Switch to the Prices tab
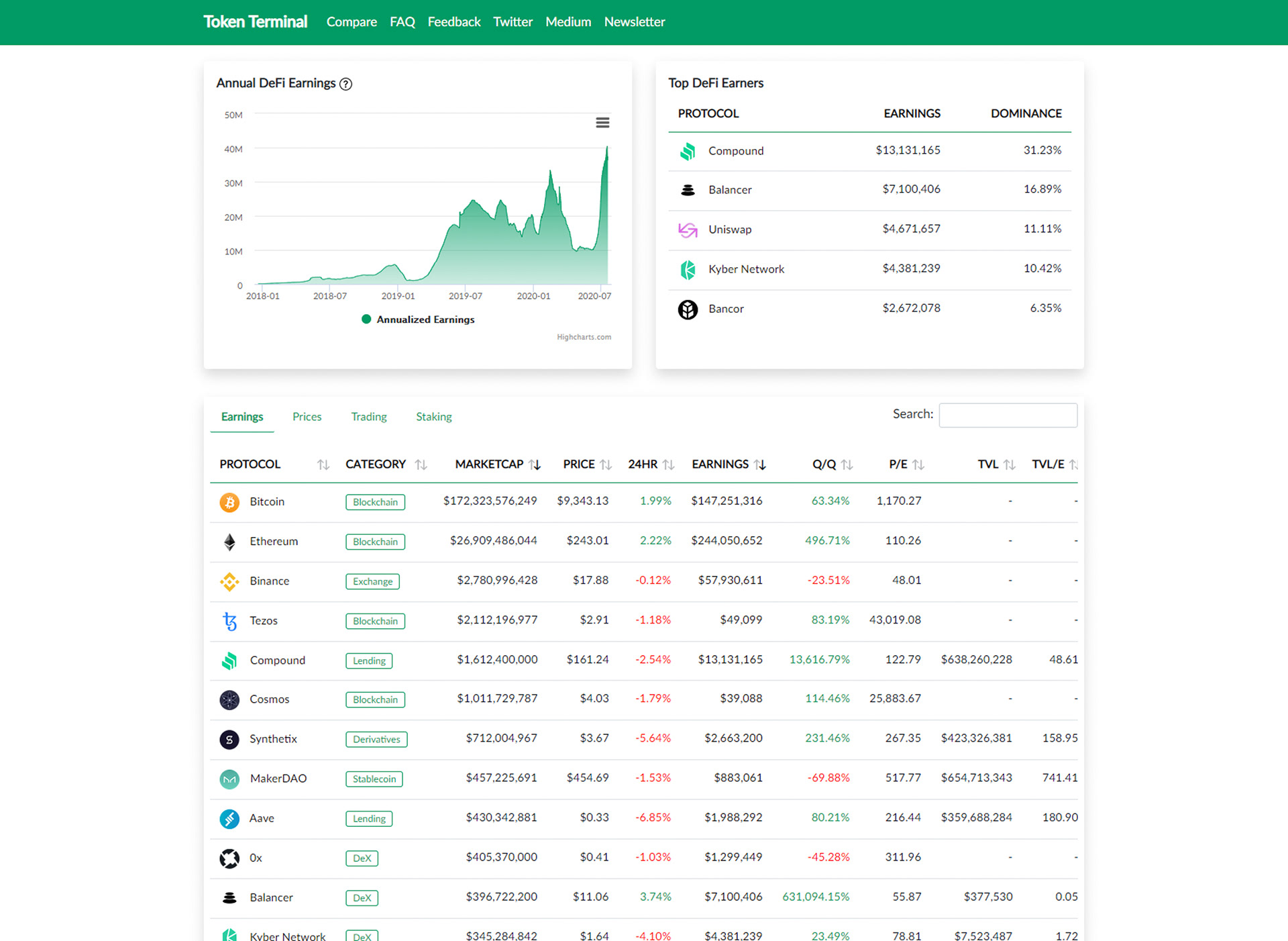1288x941 pixels. (x=307, y=417)
